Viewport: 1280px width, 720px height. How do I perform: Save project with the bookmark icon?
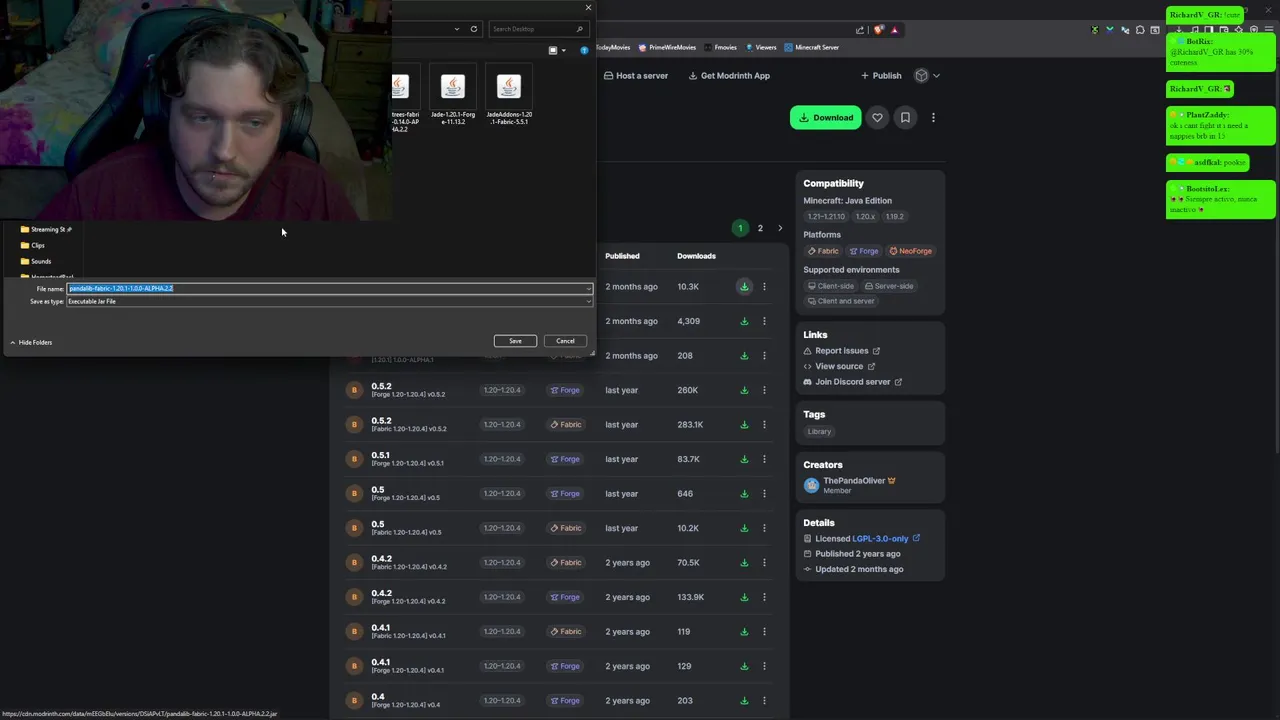(905, 118)
